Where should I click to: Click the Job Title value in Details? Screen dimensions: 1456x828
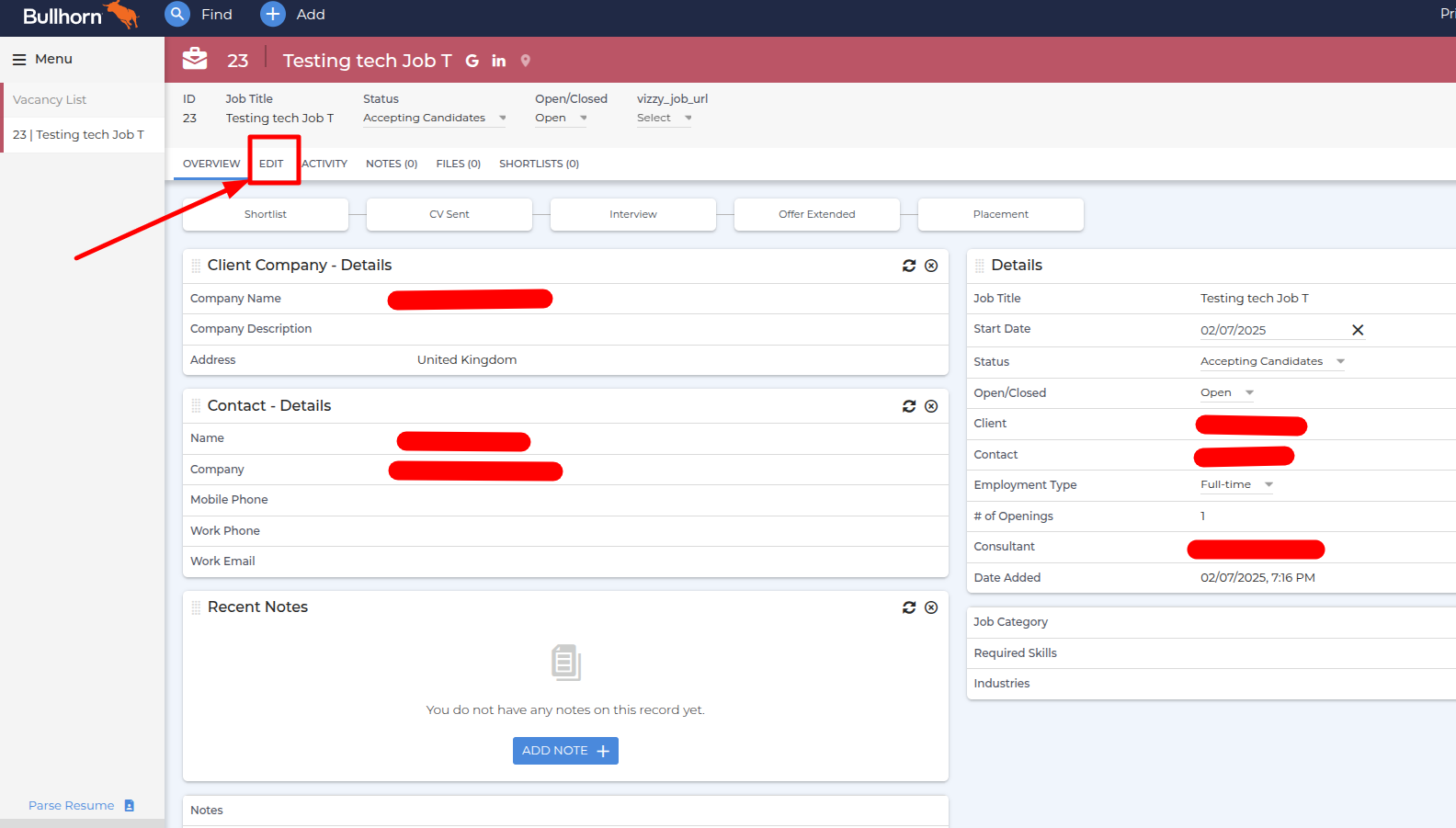pos(1254,299)
